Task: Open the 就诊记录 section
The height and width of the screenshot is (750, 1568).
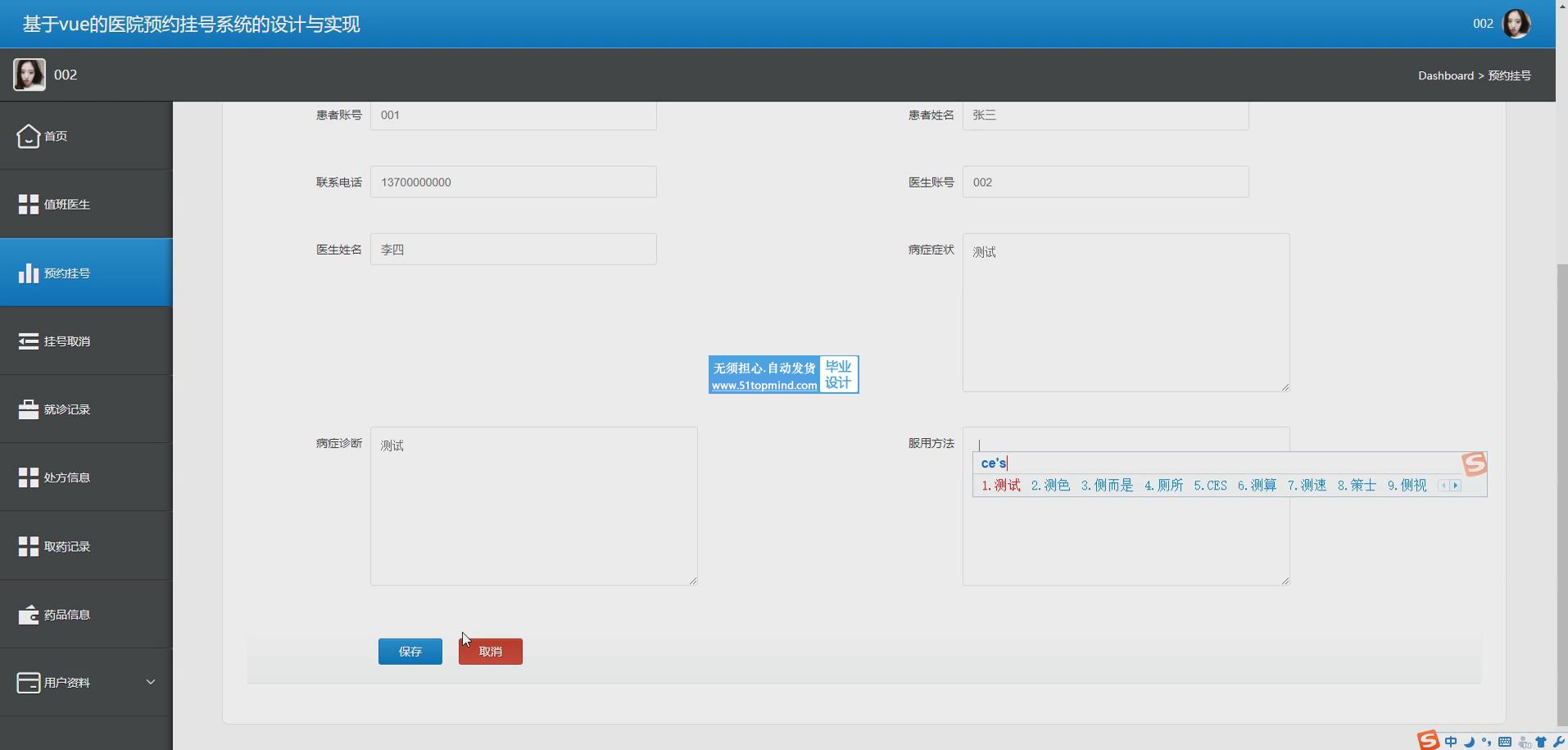Action: tap(86, 409)
